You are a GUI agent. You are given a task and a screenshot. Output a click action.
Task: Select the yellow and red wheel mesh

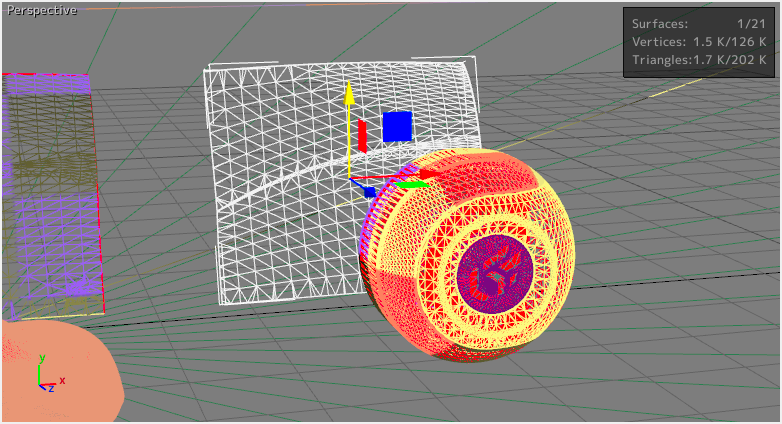point(469,254)
